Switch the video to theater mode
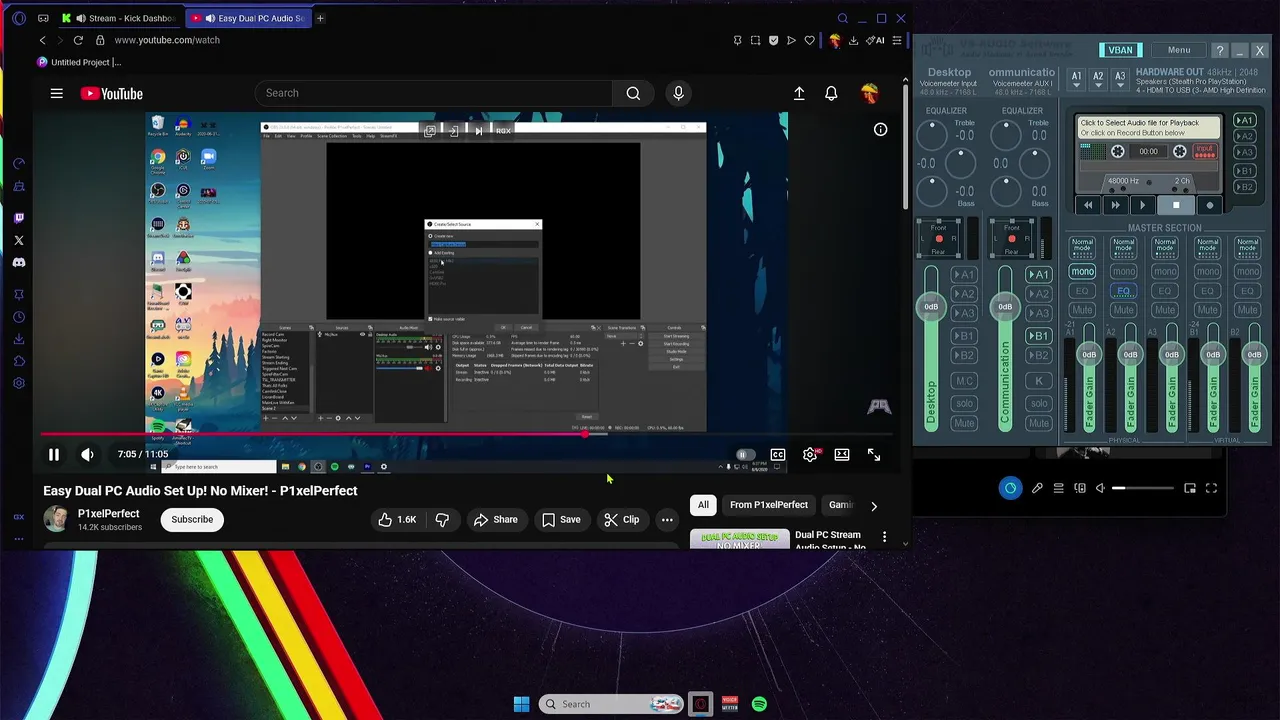 coord(842,455)
